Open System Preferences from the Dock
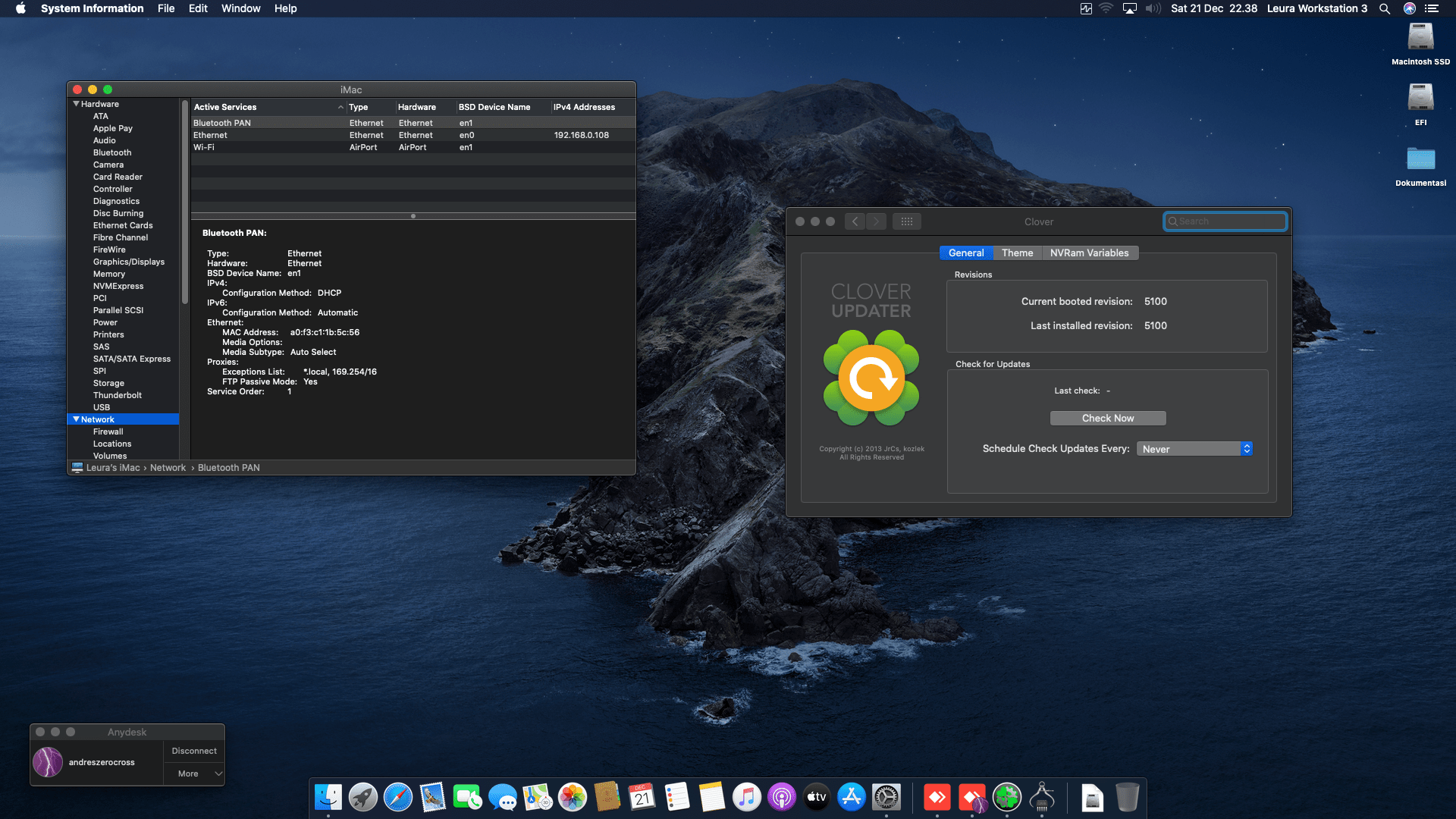 pyautogui.click(x=886, y=798)
